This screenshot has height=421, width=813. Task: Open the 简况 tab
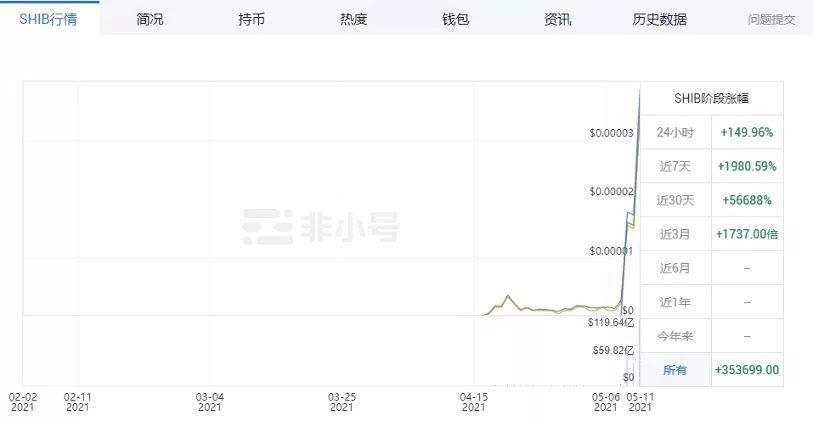tap(150, 20)
